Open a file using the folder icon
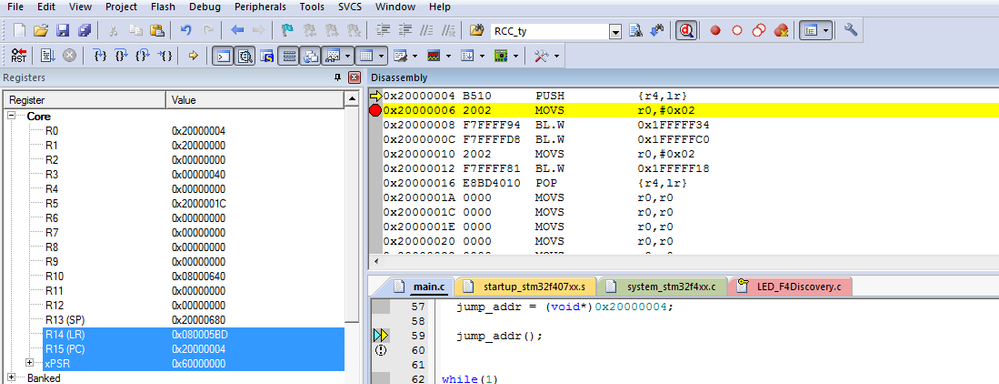999x384 pixels. point(41,31)
